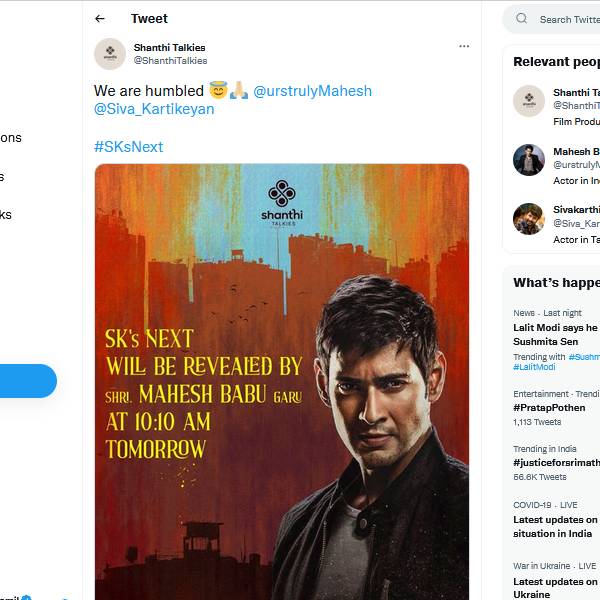Open the @urstrulyMahesh mention link
This screenshot has width=600, height=600.
(x=312, y=91)
